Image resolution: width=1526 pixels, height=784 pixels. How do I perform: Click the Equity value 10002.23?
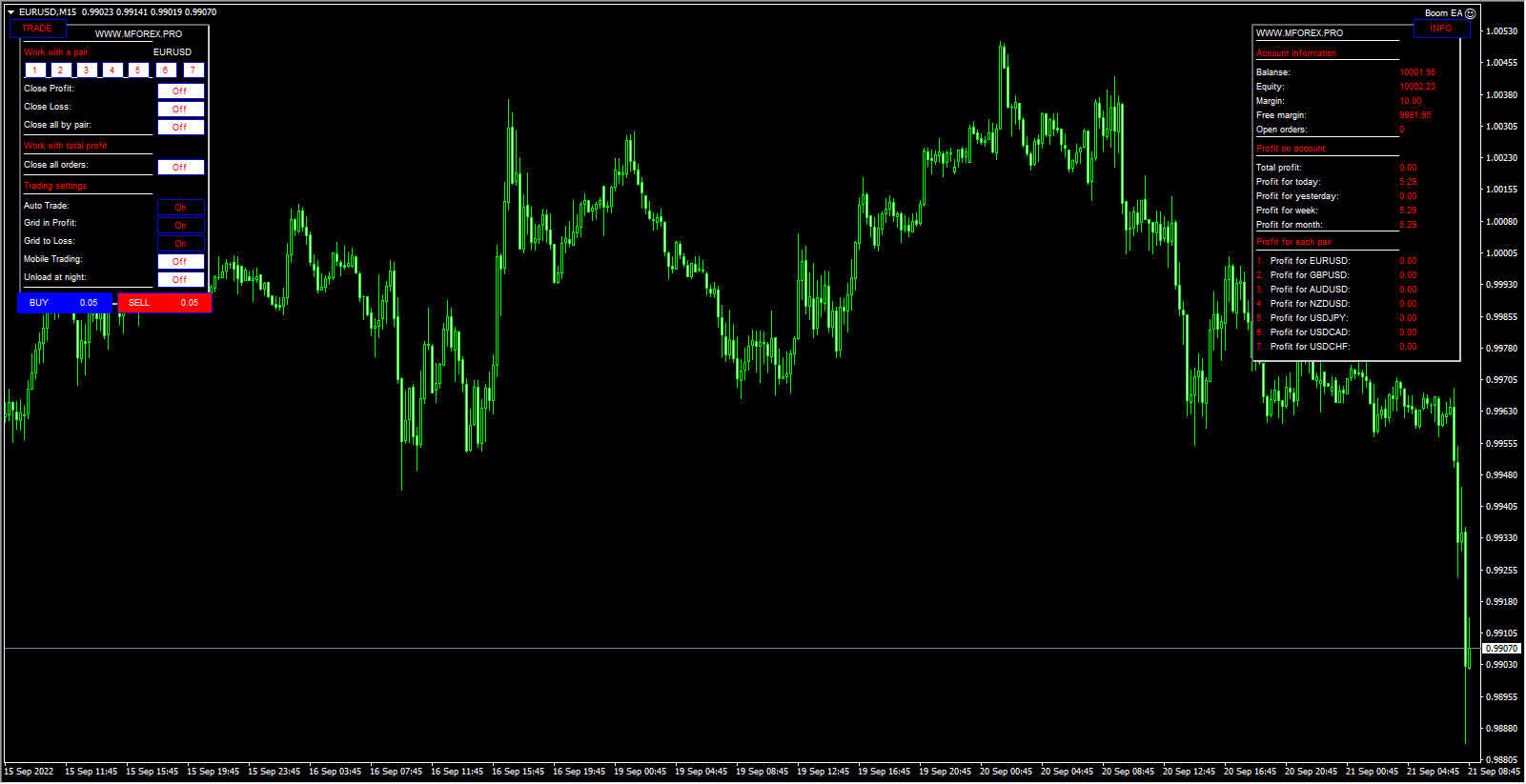coord(1417,87)
